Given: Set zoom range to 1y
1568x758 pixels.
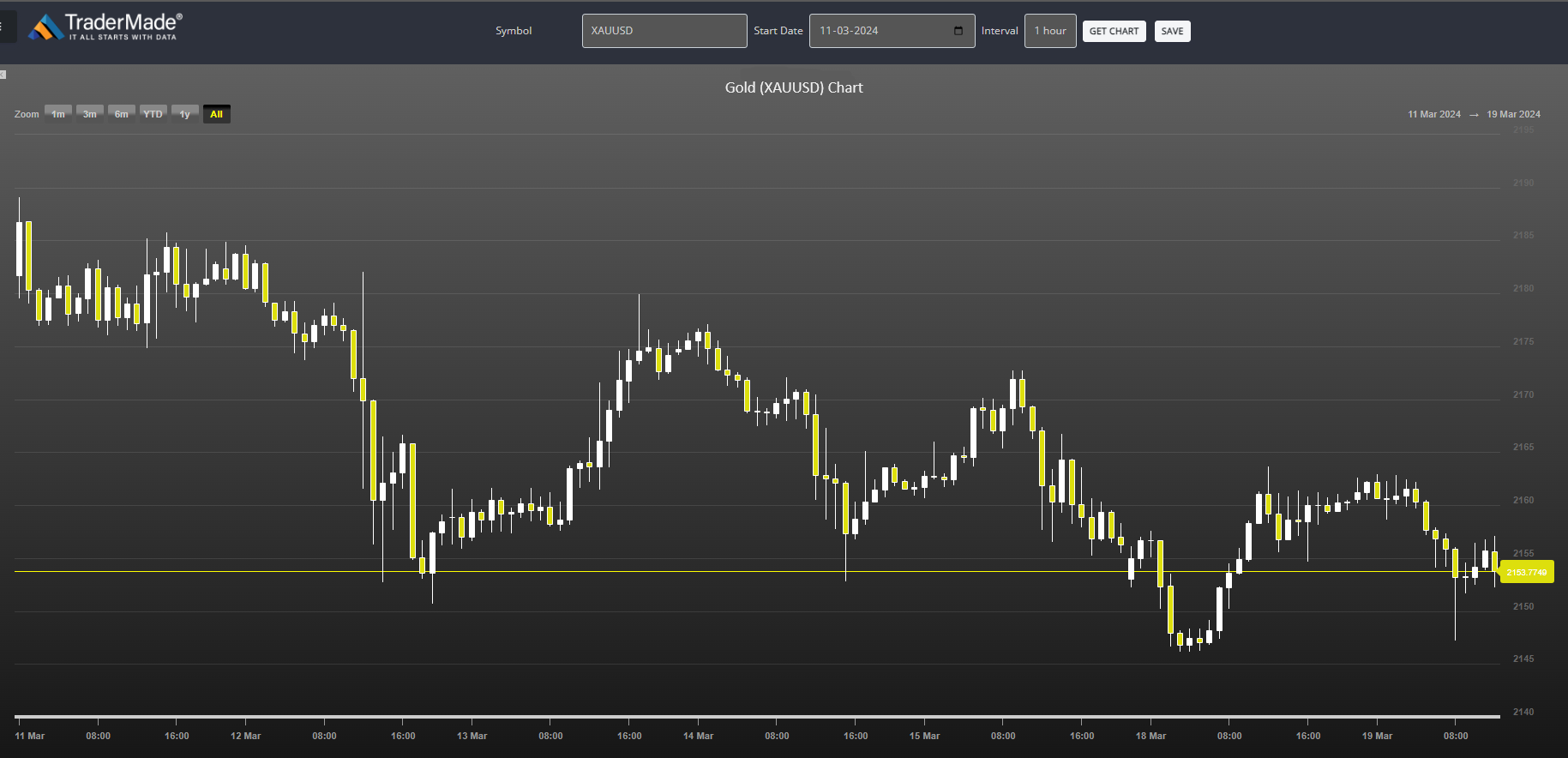Looking at the screenshot, I should click(x=185, y=114).
